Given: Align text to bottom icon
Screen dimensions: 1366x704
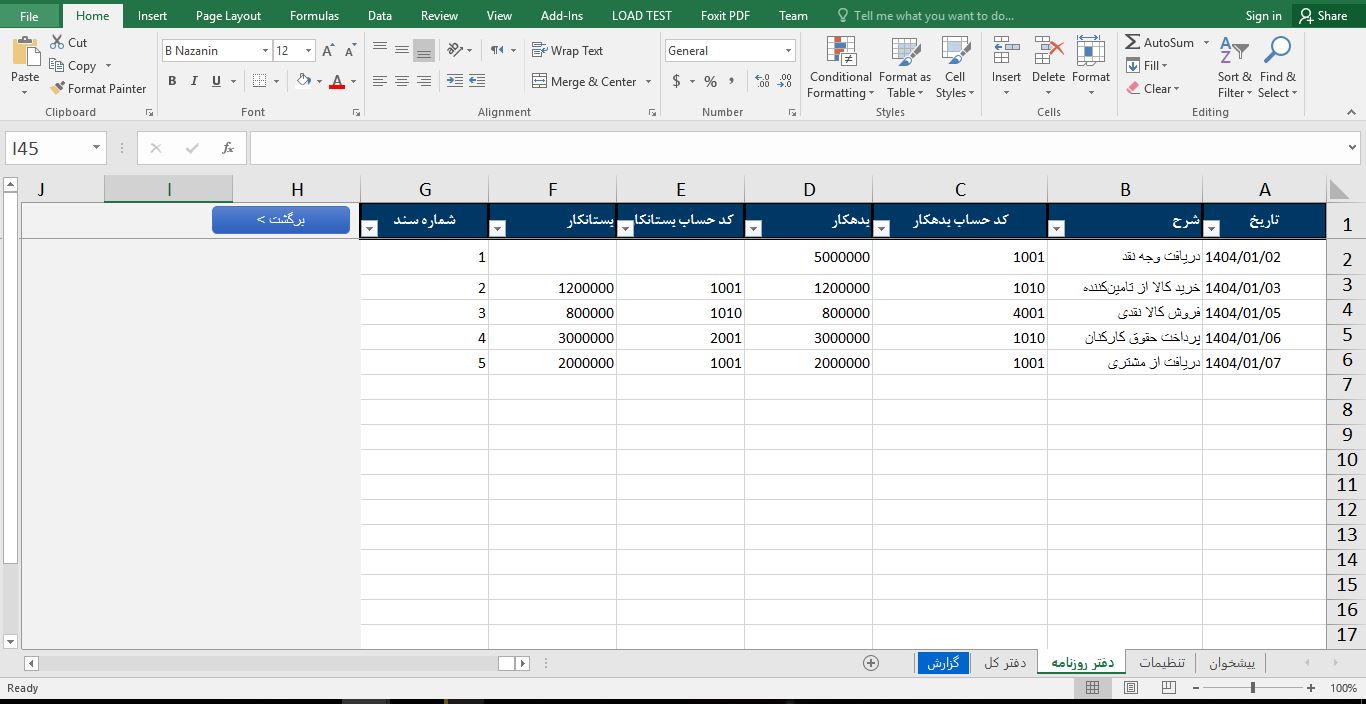Looking at the screenshot, I should coord(424,50).
